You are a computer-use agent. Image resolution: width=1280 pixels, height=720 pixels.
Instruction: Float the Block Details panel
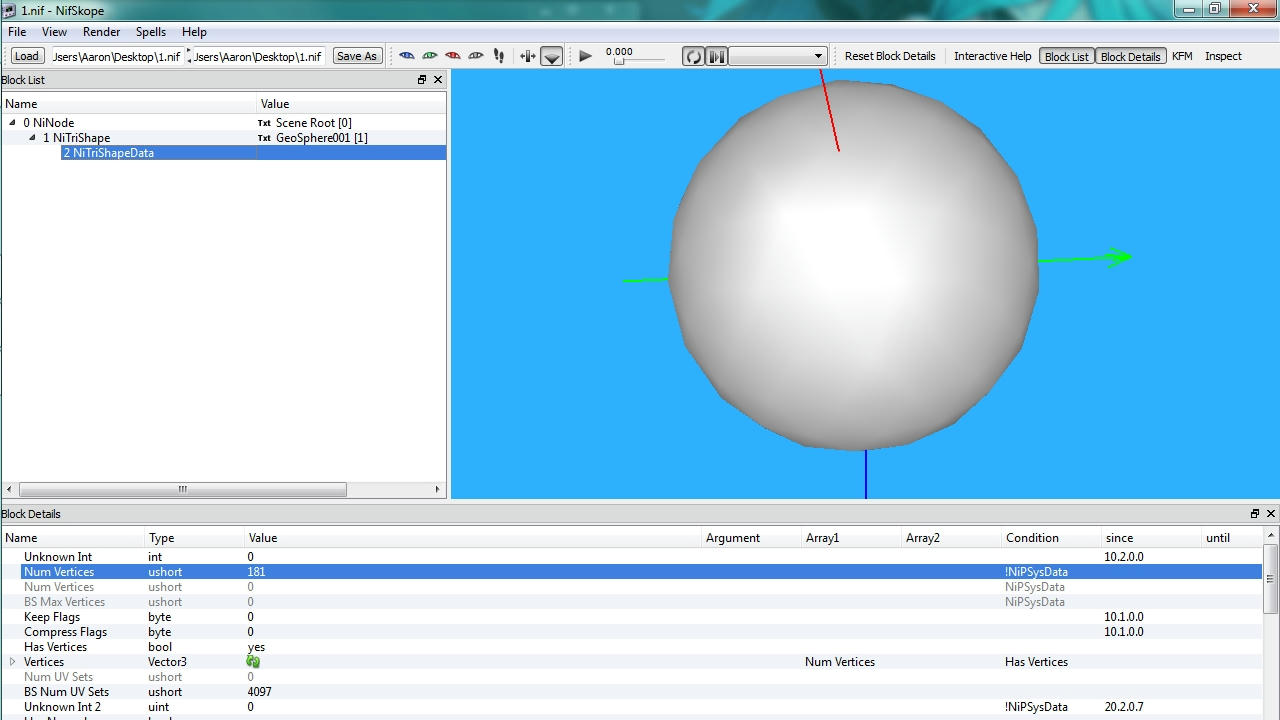[1255, 513]
